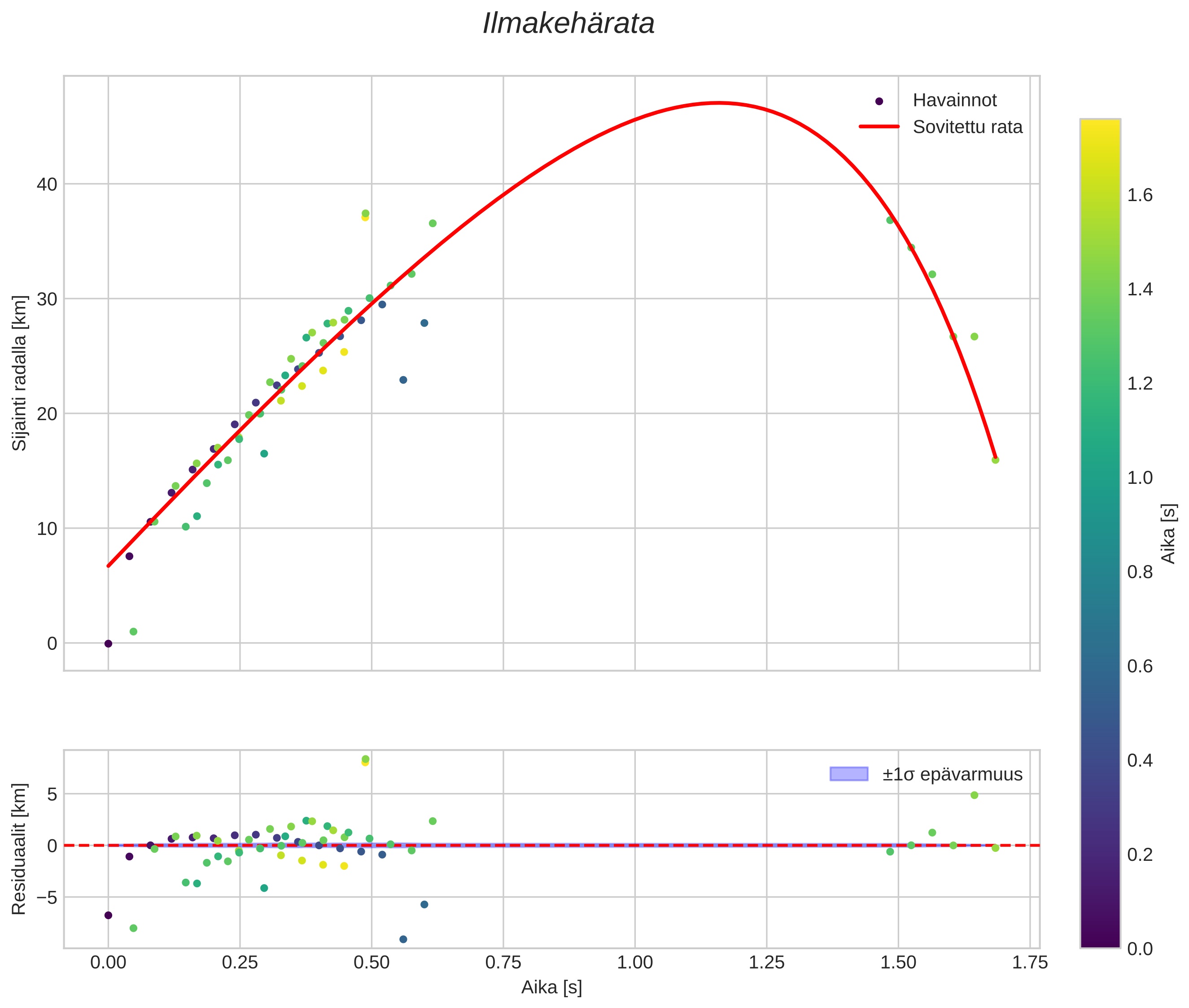Image resolution: width=1189 pixels, height=1008 pixels.
Task: Click the residual plot tick label '−5'
Action: pyautogui.click(x=47, y=897)
